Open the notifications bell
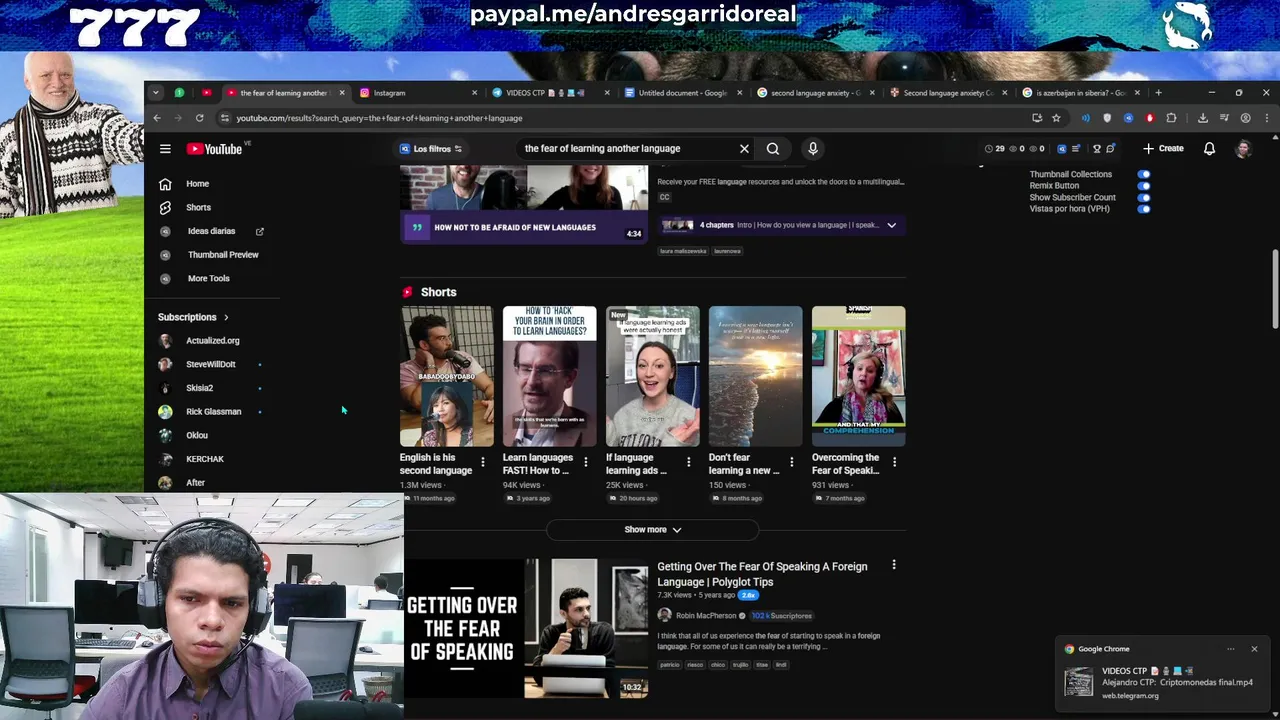1280x720 pixels. [x=1209, y=149]
